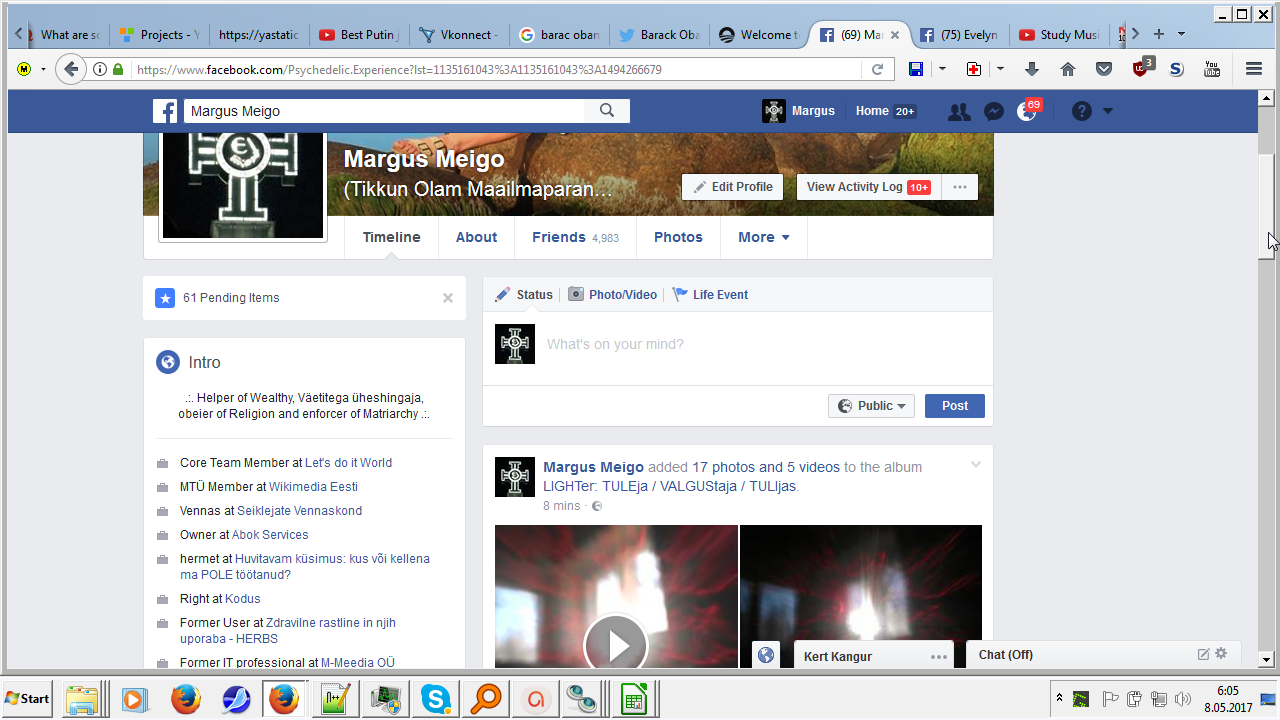Image resolution: width=1280 pixels, height=720 pixels.
Task: Open the Messenger messages icon
Action: pos(993,111)
